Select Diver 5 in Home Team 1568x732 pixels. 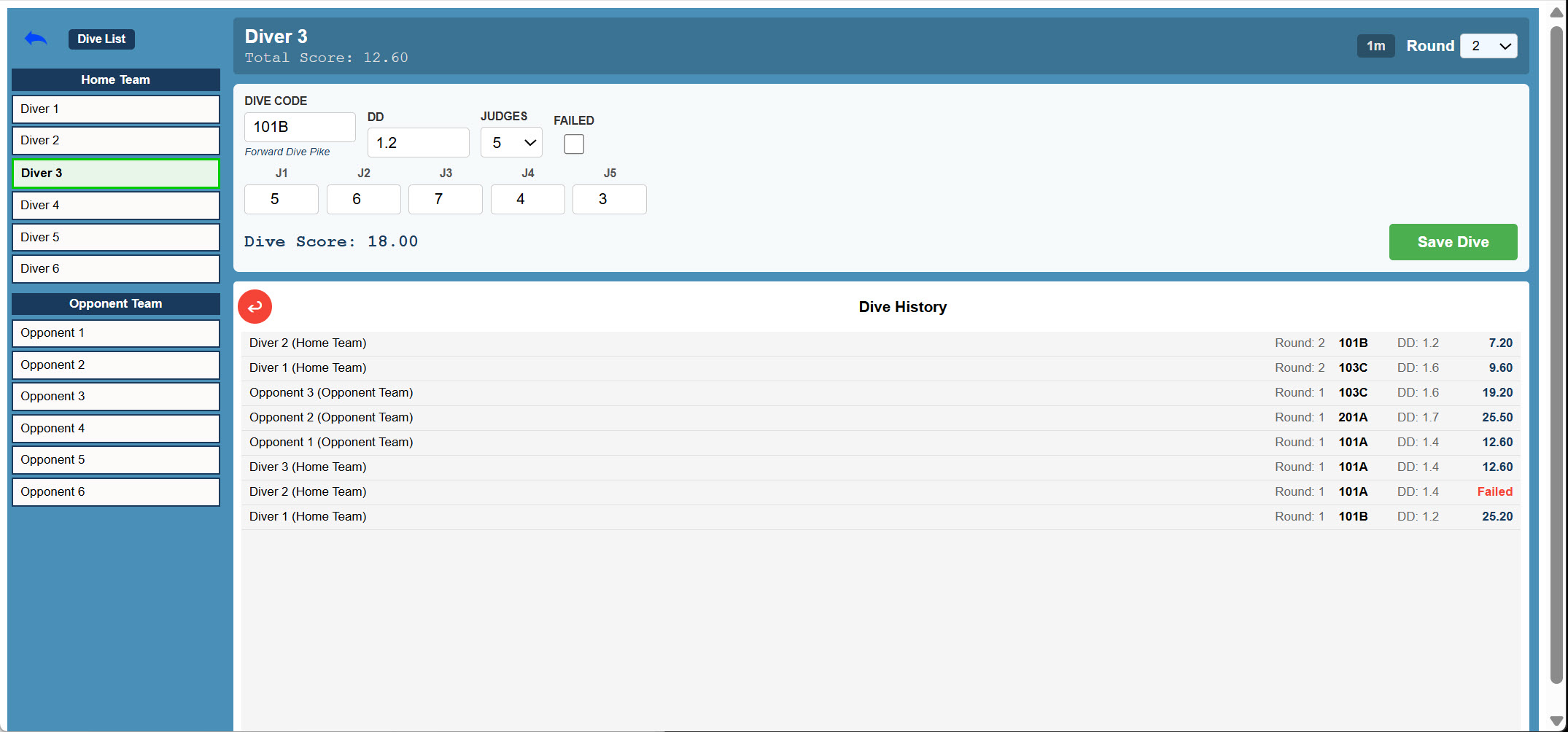coord(116,238)
